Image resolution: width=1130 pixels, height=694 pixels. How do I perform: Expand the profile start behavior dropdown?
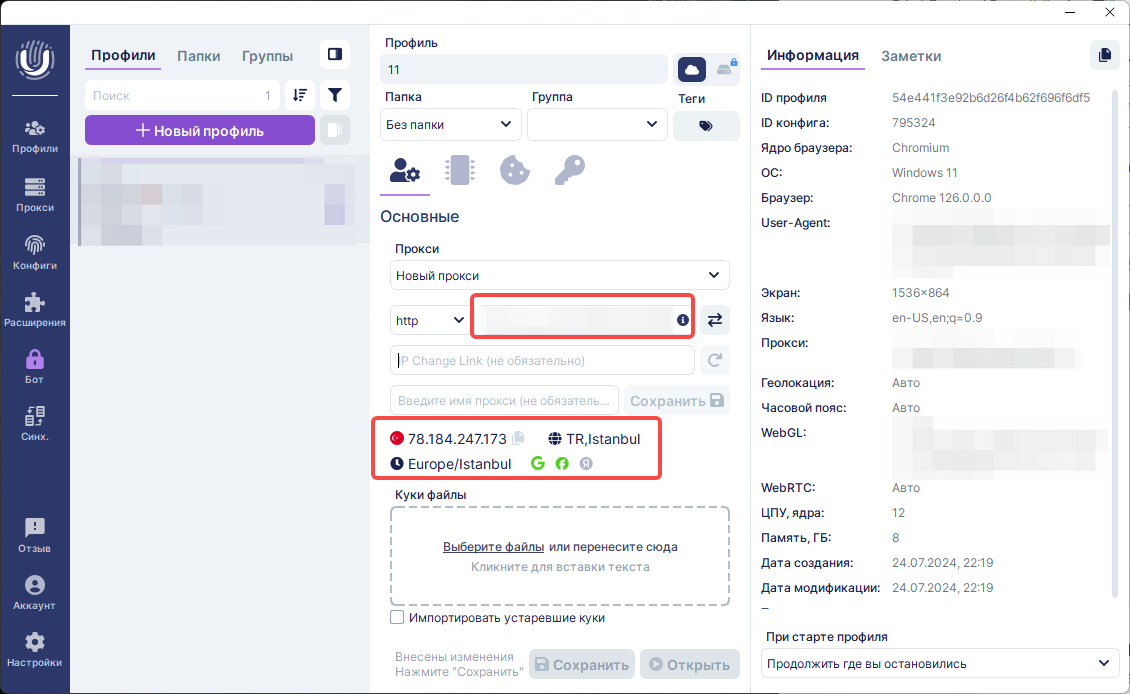tap(940, 663)
